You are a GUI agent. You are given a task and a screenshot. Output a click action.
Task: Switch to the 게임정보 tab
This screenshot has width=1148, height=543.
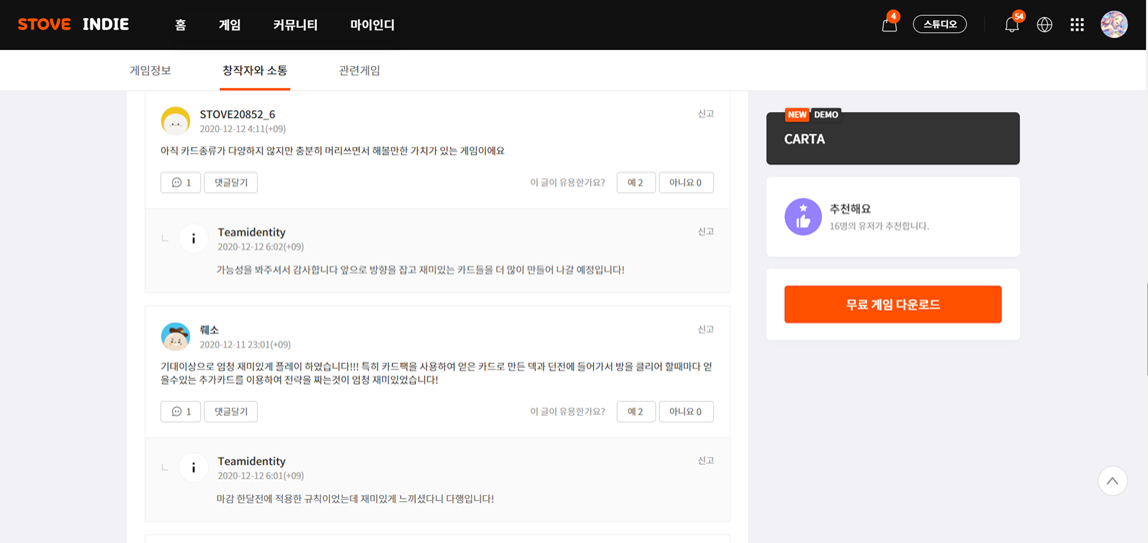(150, 71)
